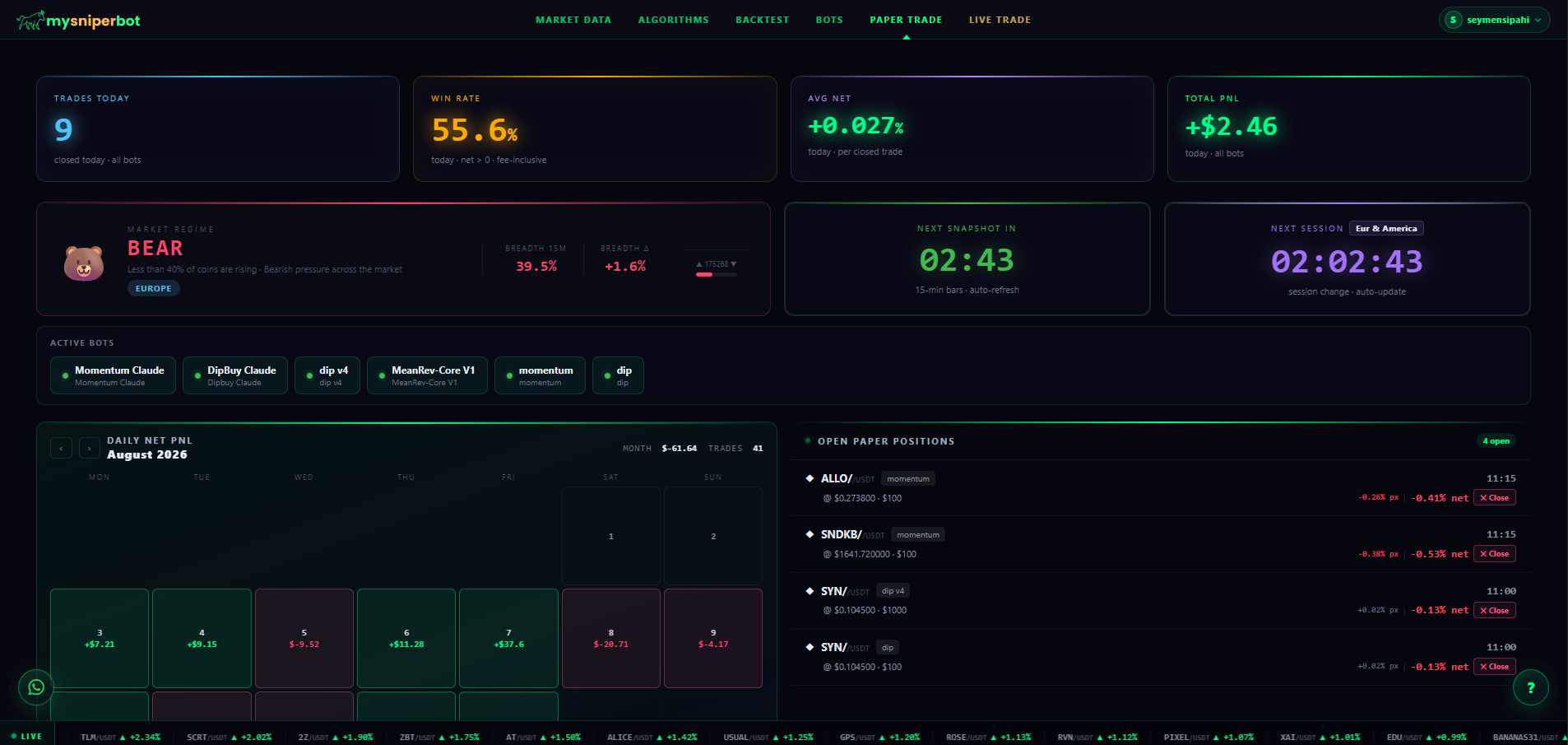Viewport: 1568px width, 745px height.
Task: Click GPS/USDT ticker entry
Action: (x=879, y=737)
